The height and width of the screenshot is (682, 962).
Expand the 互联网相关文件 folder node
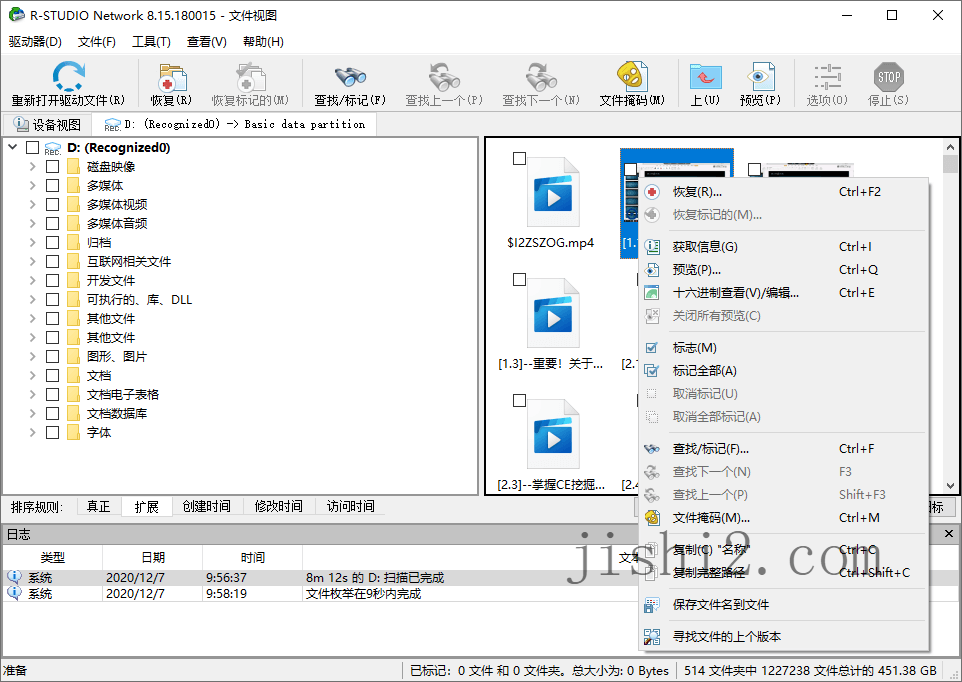(33, 261)
